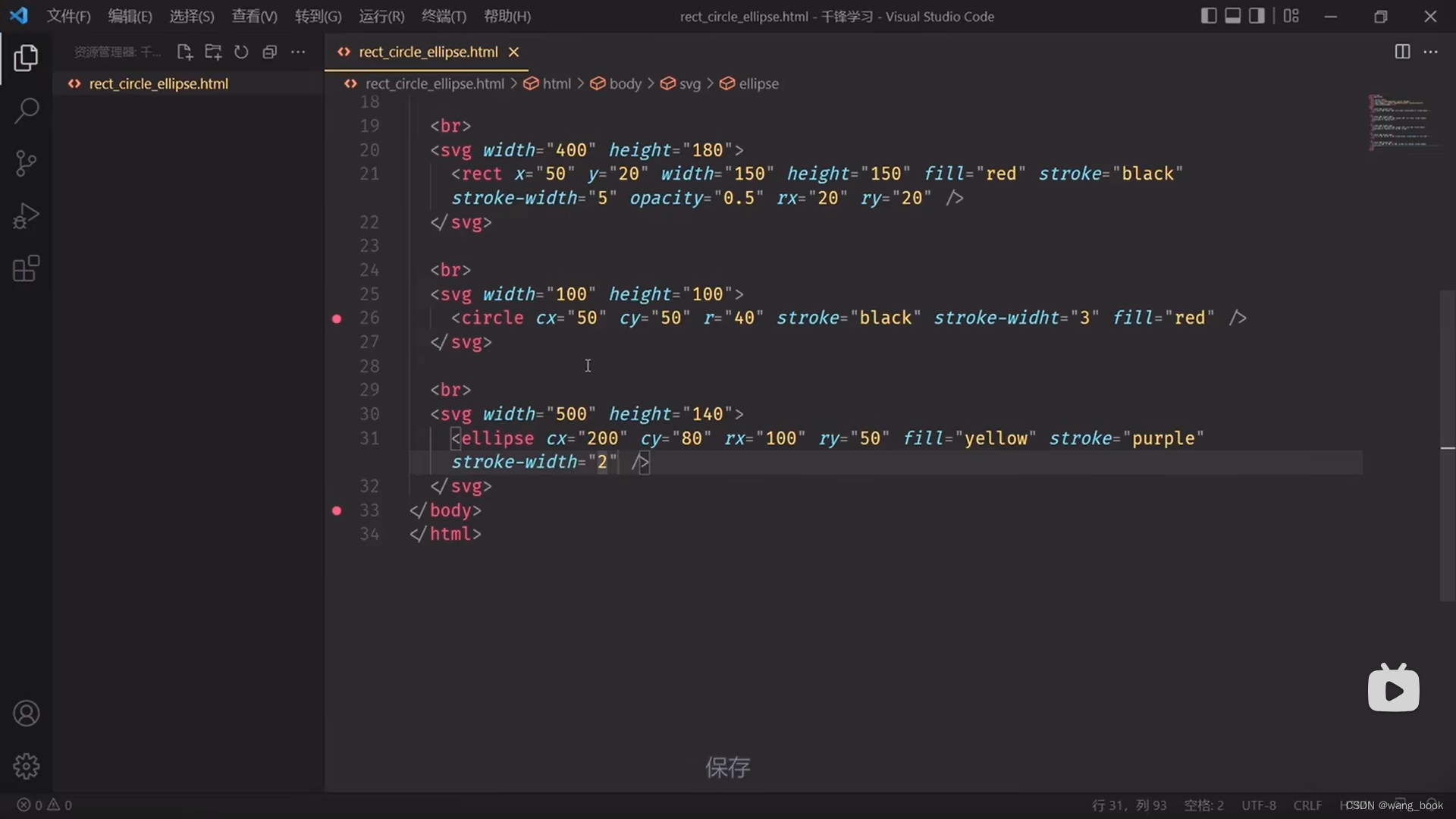This screenshot has height=819, width=1456.
Task: Open explorer Views and More Actions ellipsis
Action: click(298, 52)
